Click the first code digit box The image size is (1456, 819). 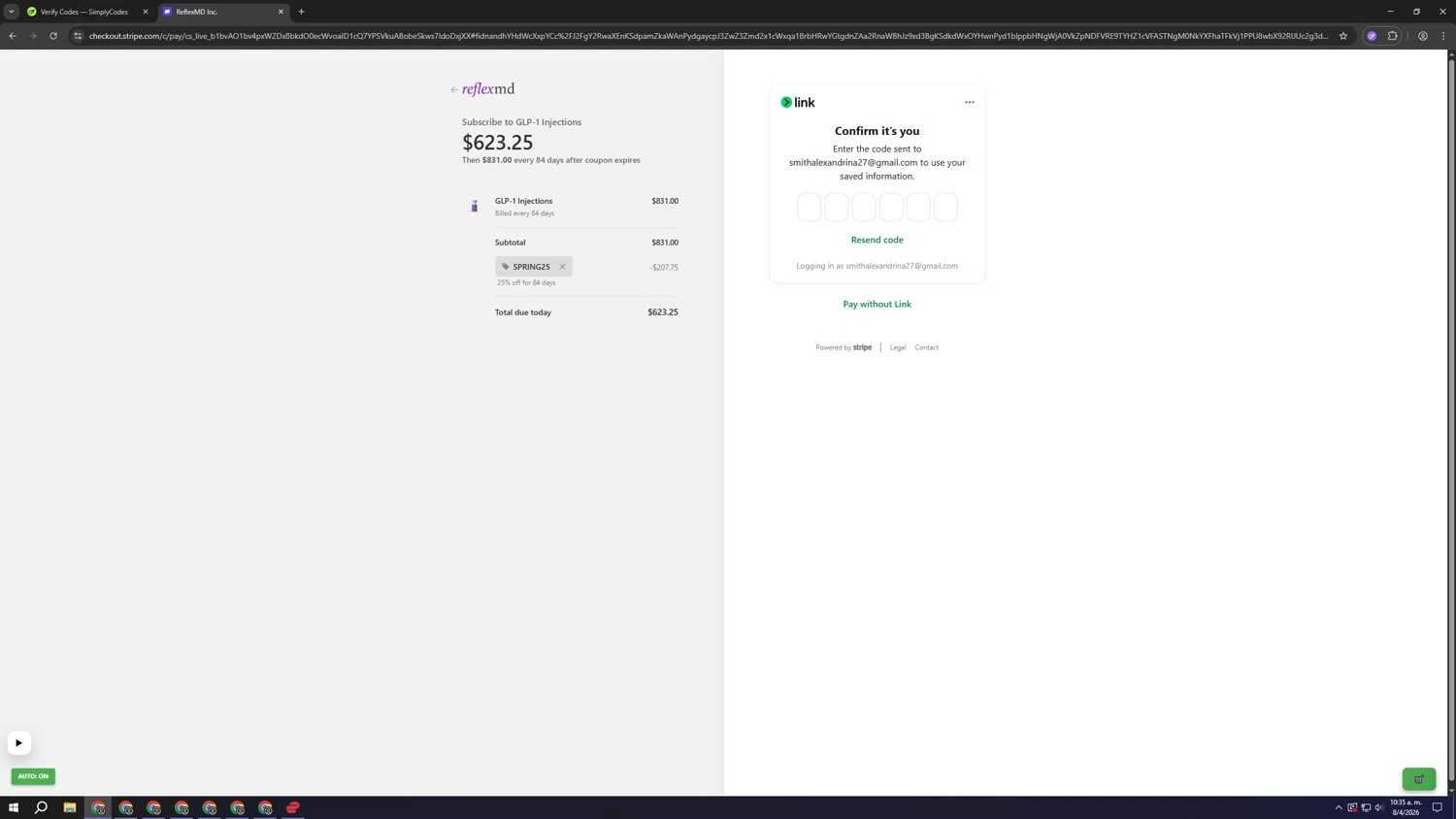[810, 207]
